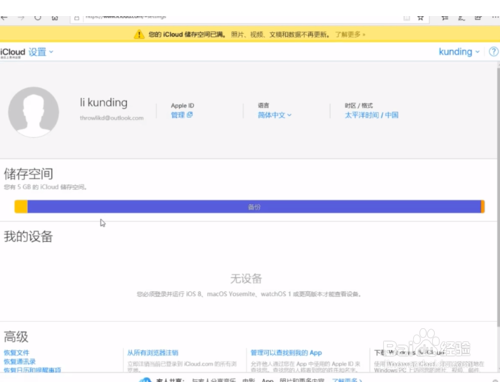Viewport: 500px width, 382px height.
Task: Click the name li kunding
Action: 104,103
